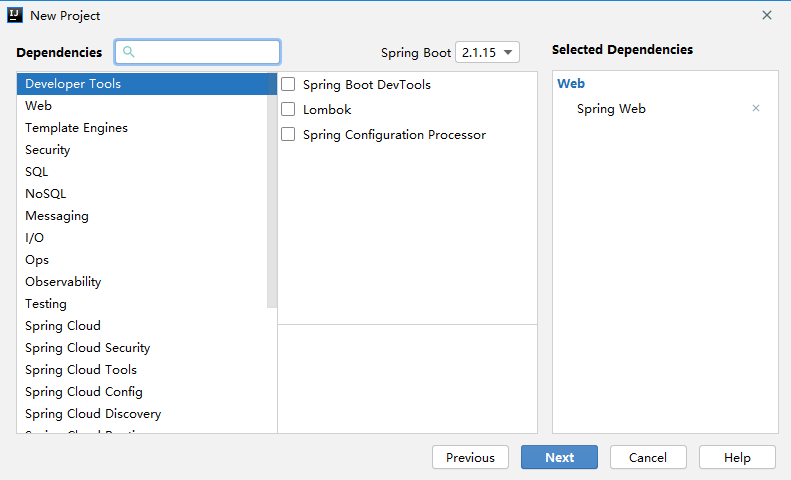
Task: Select Spring Web in selected dependencies
Action: click(x=611, y=109)
